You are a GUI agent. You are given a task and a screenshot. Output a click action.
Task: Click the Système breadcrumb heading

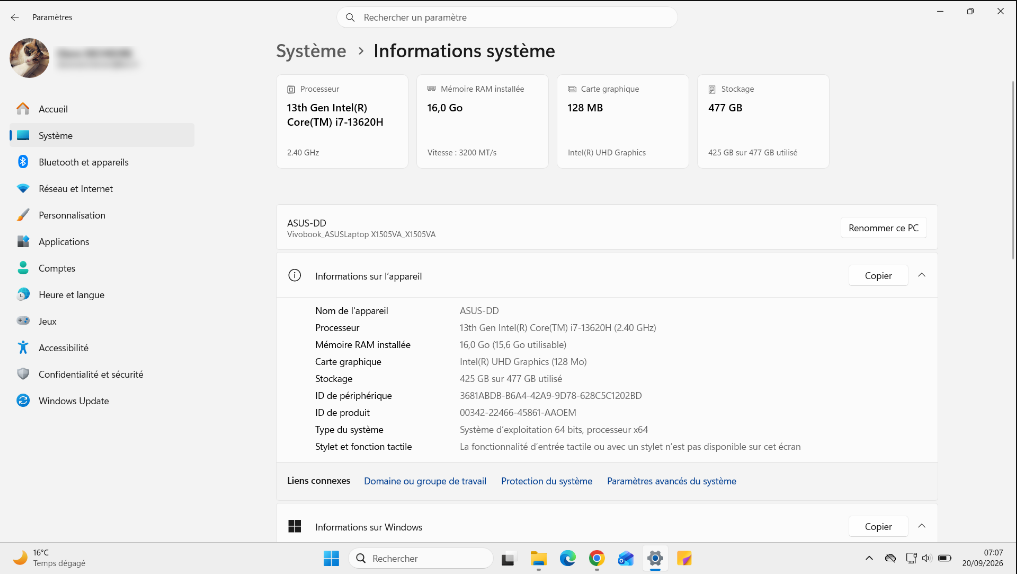click(311, 51)
